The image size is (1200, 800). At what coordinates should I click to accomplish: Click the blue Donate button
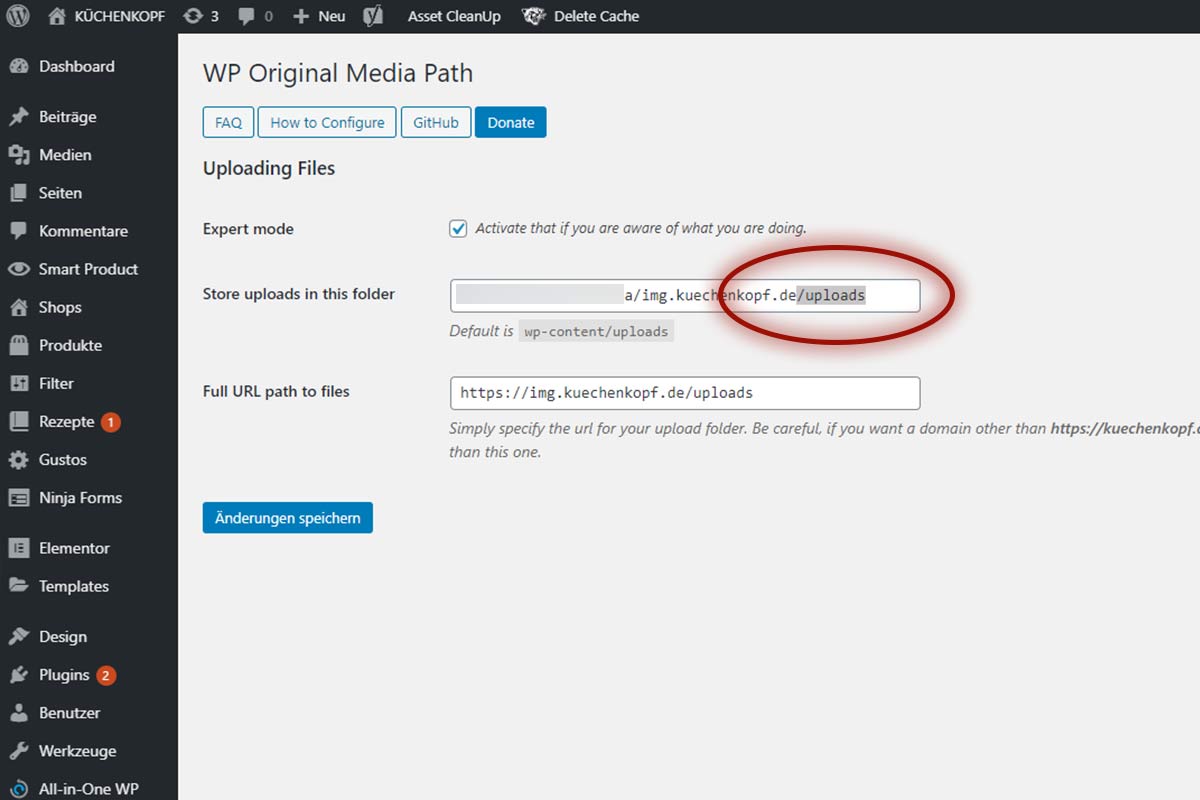point(511,122)
